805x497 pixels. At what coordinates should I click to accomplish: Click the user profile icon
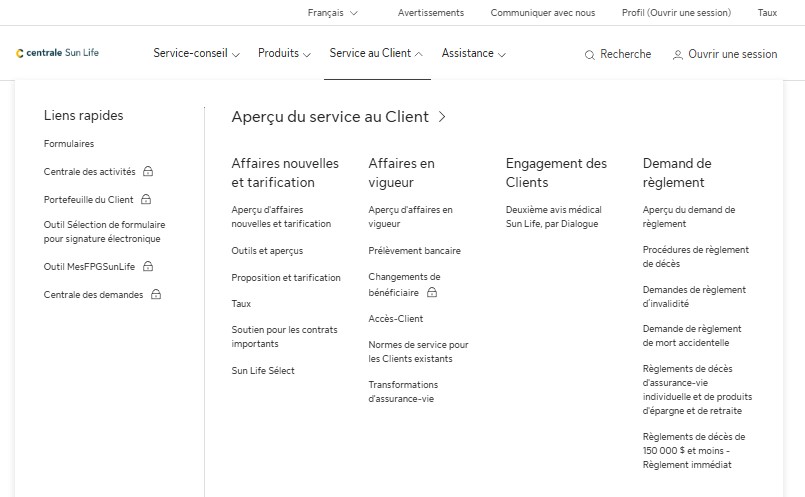678,55
